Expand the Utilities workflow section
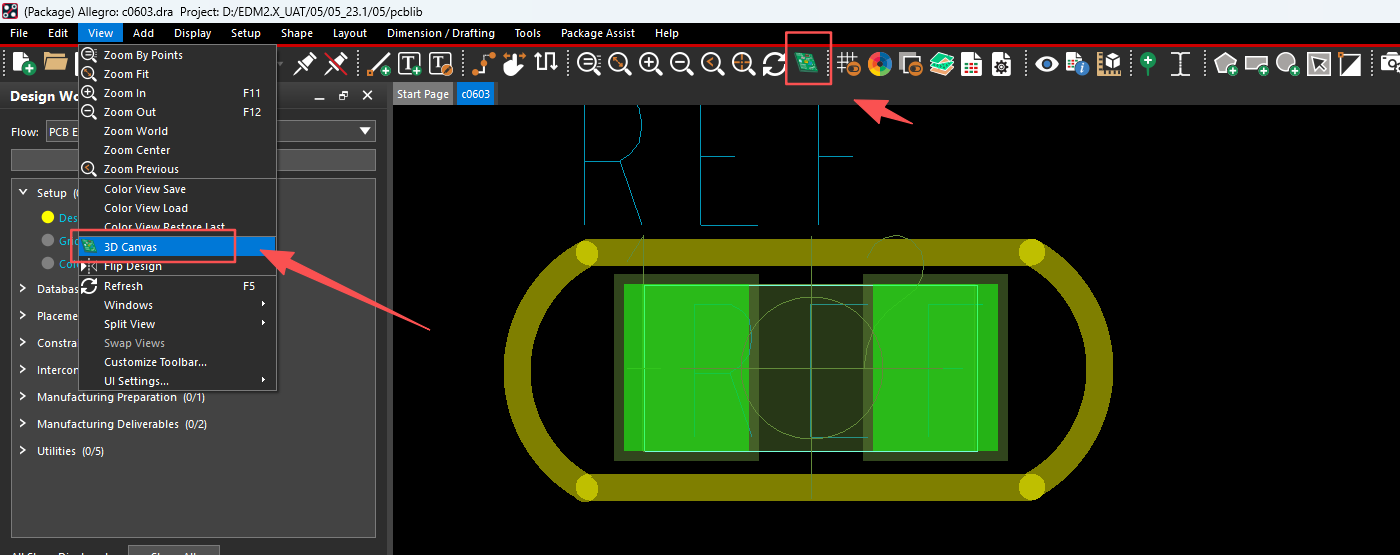The image size is (1400, 555). [23, 451]
